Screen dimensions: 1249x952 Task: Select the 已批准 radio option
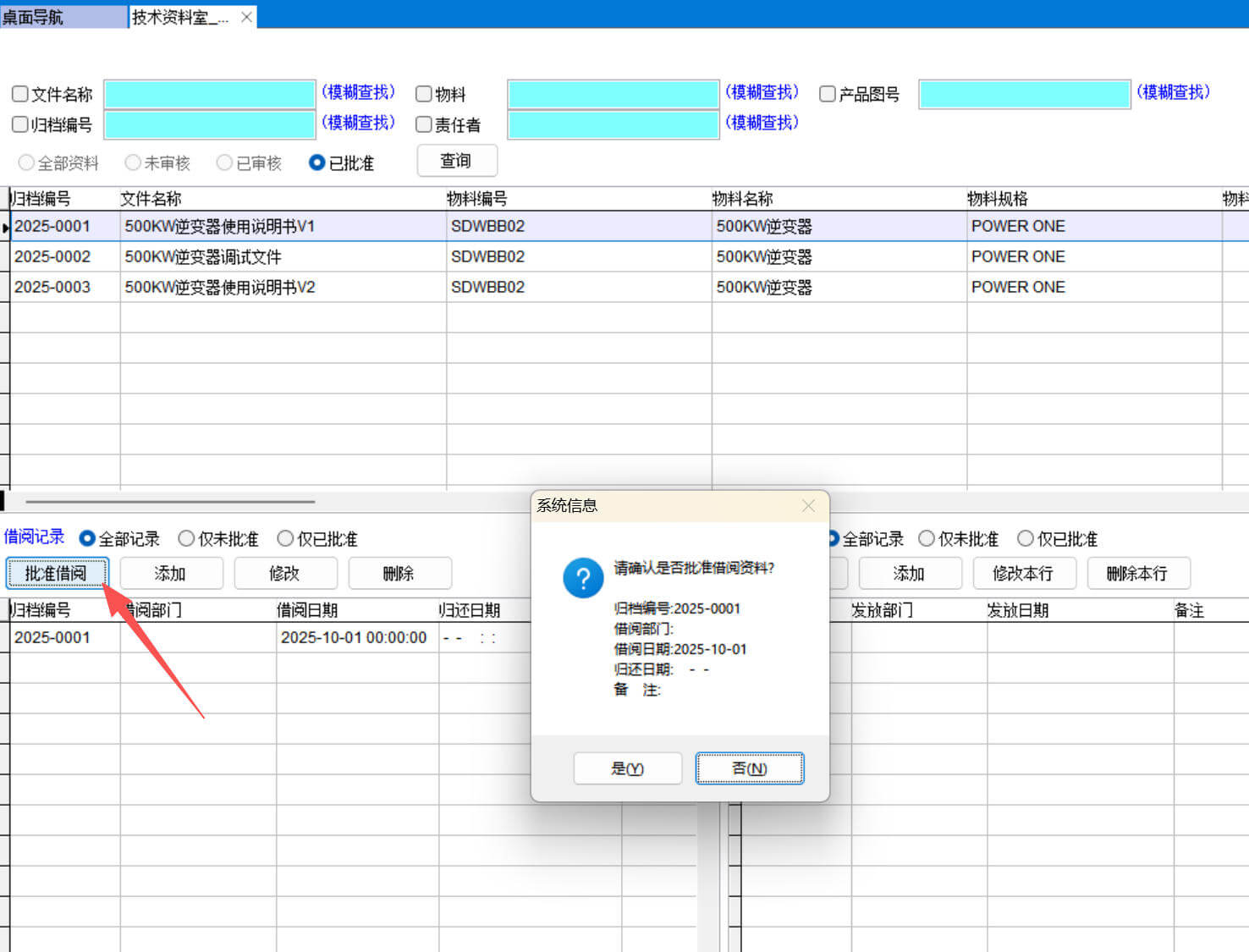[317, 162]
